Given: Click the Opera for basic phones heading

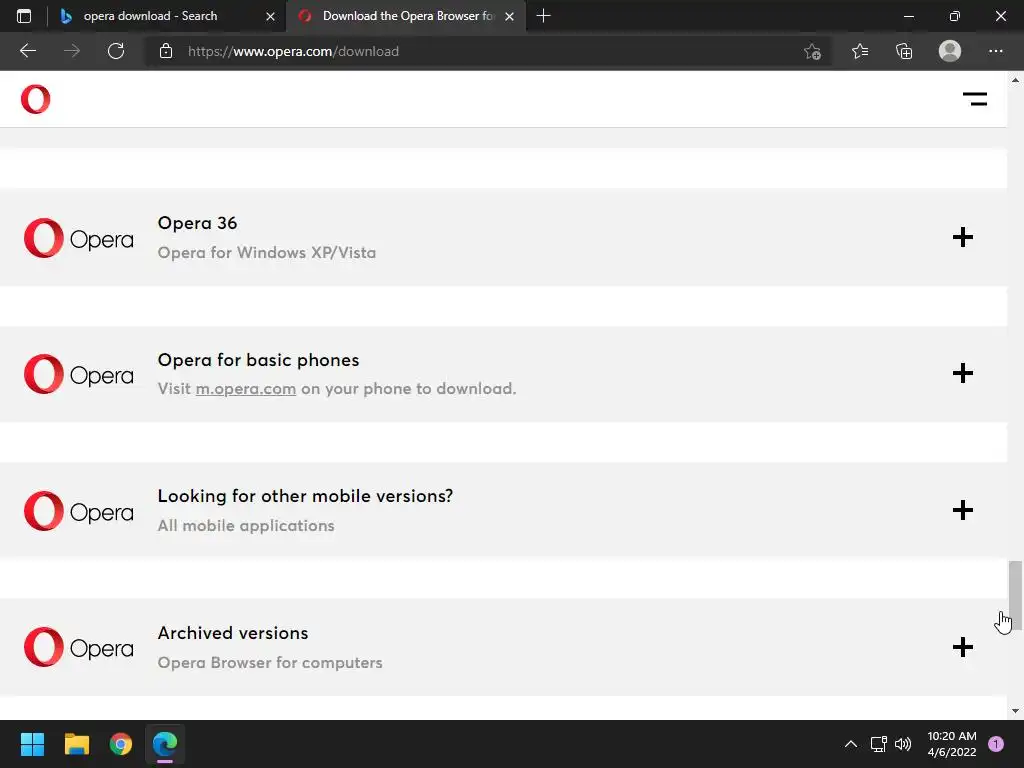Looking at the screenshot, I should [x=259, y=360].
